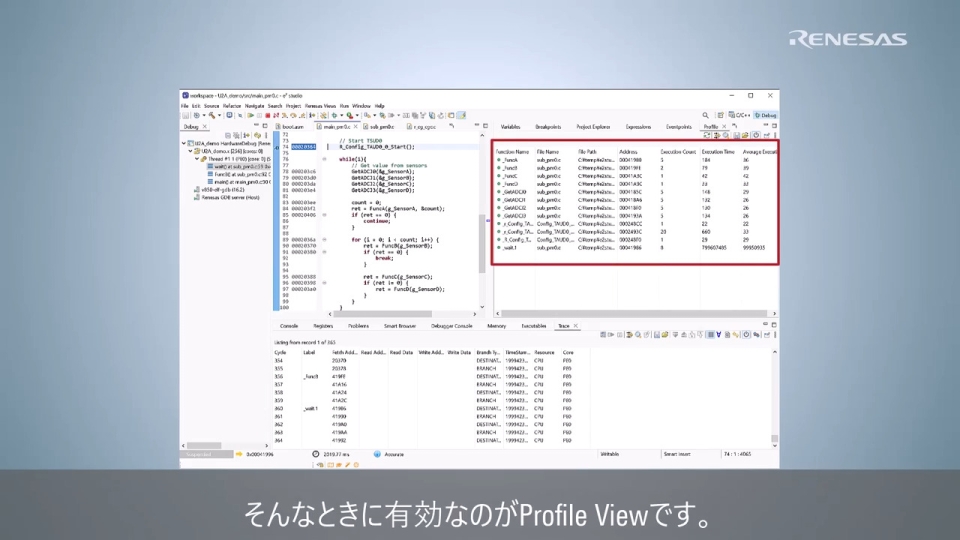
Task: Click the Trace view save icon
Action: pos(656,335)
